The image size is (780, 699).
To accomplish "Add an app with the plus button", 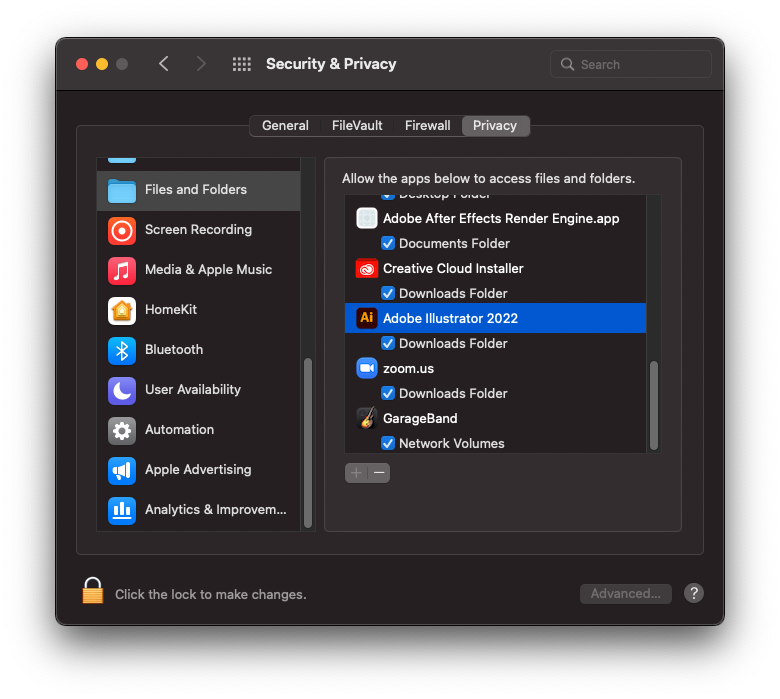I will (356, 473).
